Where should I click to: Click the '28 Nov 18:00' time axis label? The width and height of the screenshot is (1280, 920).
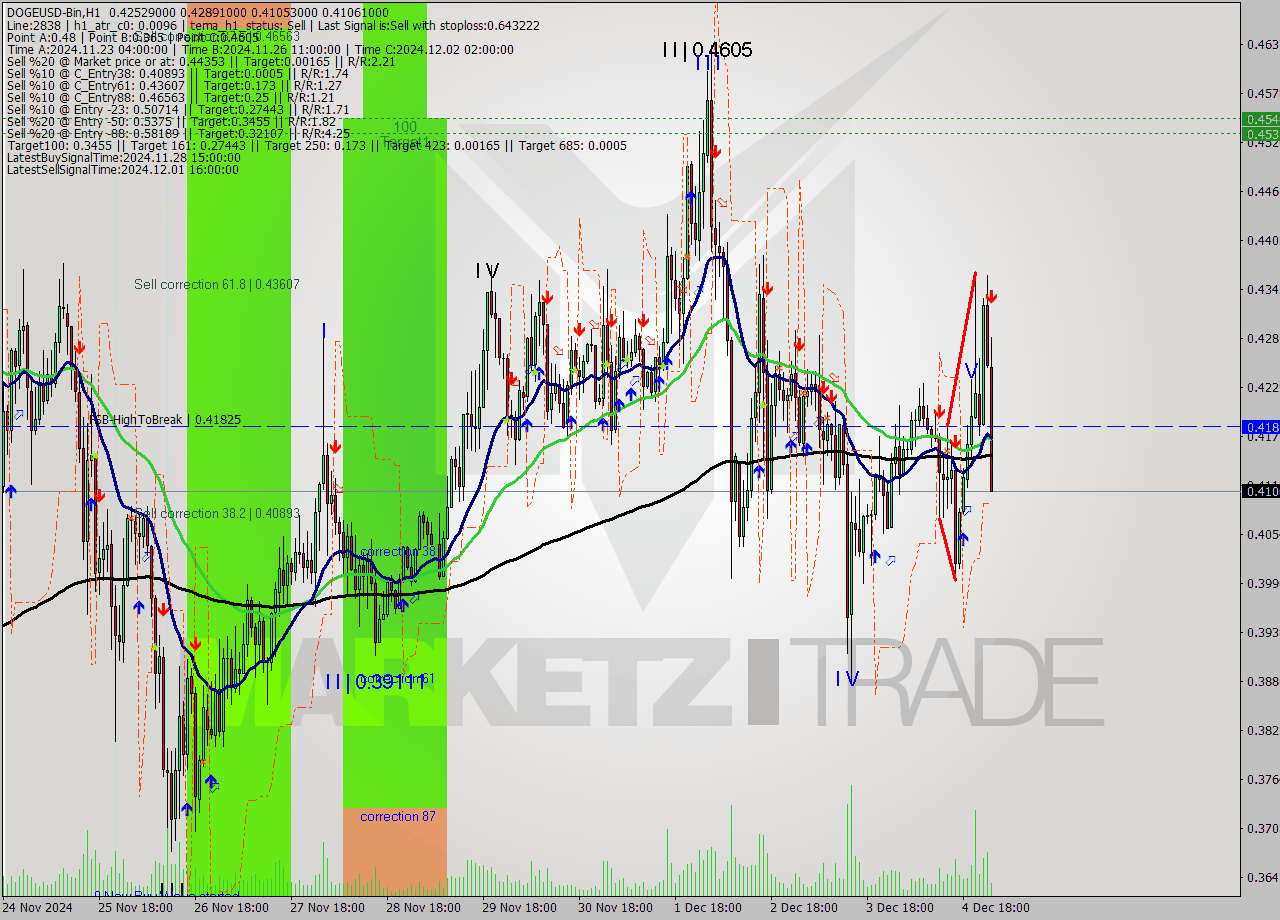coord(423,908)
